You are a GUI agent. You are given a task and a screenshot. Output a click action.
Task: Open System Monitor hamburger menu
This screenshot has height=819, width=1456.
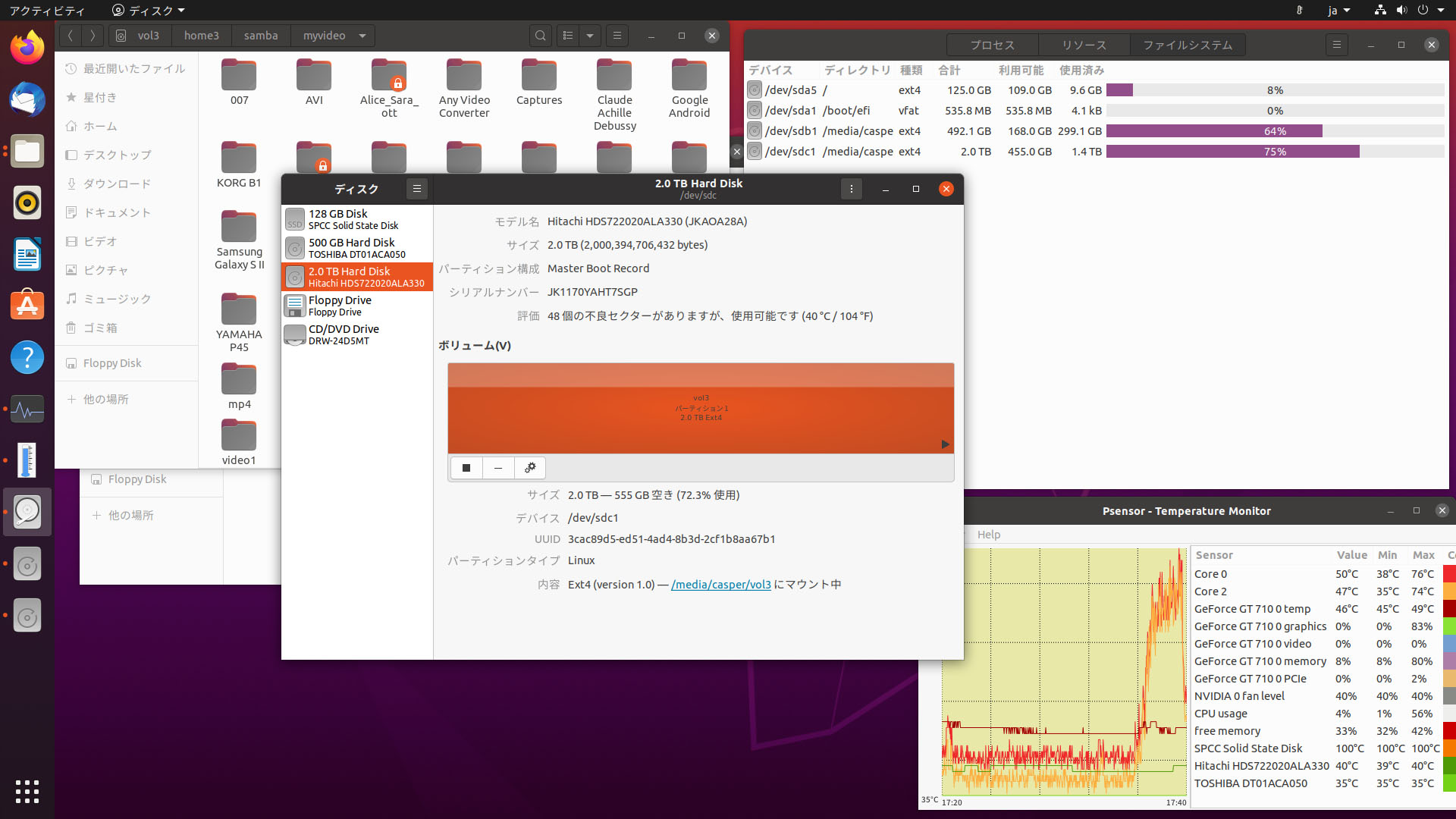click(1337, 45)
